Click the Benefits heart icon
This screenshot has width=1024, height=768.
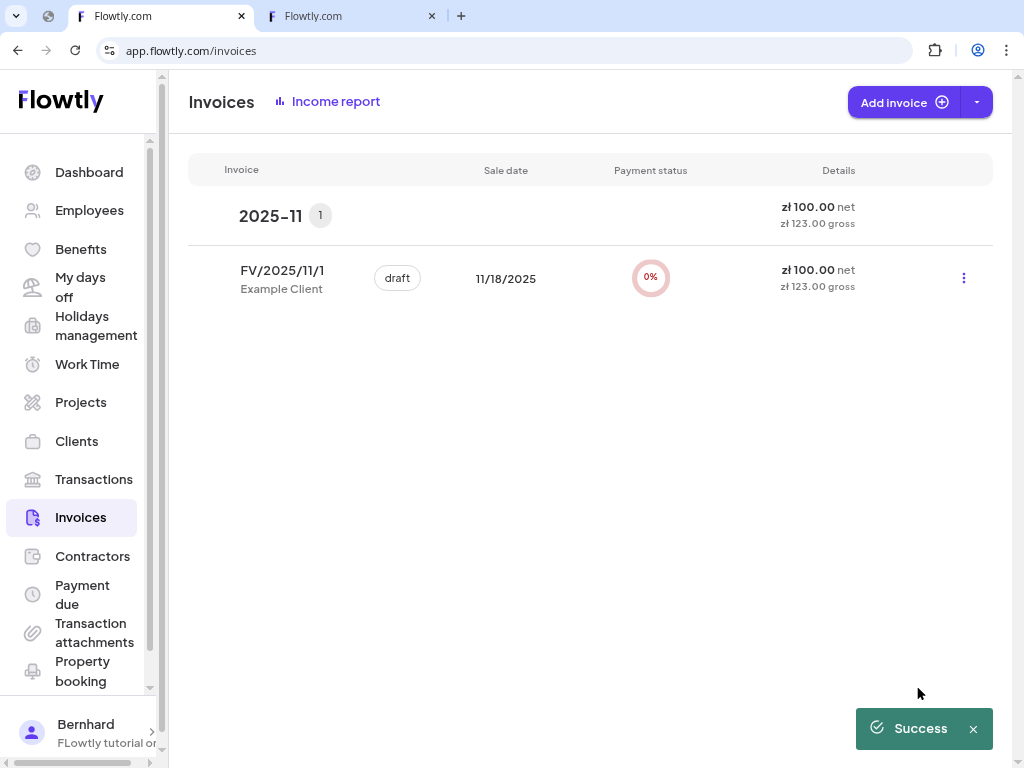pyautogui.click(x=31, y=249)
